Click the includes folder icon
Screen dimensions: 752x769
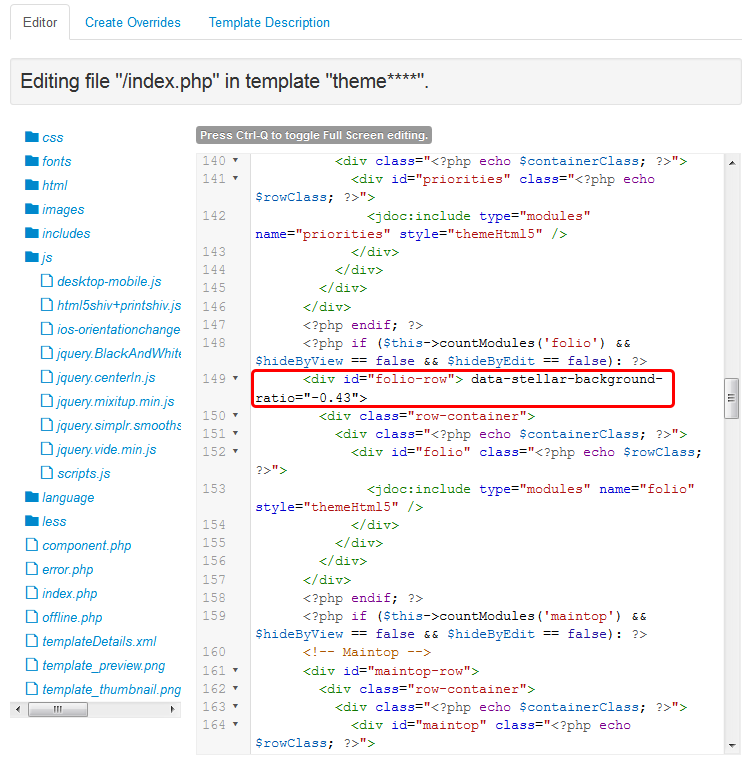click(x=31, y=233)
